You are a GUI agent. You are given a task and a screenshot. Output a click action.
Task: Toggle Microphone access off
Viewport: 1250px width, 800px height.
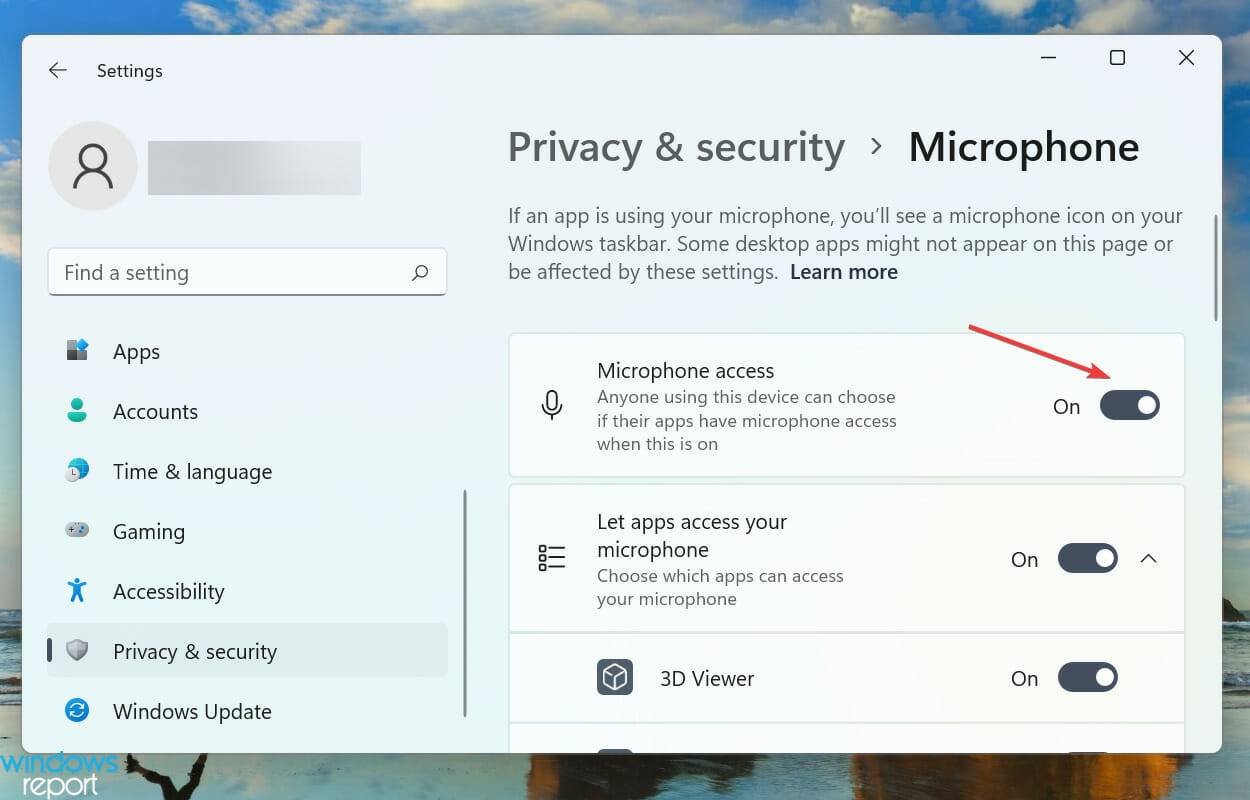[x=1130, y=405]
